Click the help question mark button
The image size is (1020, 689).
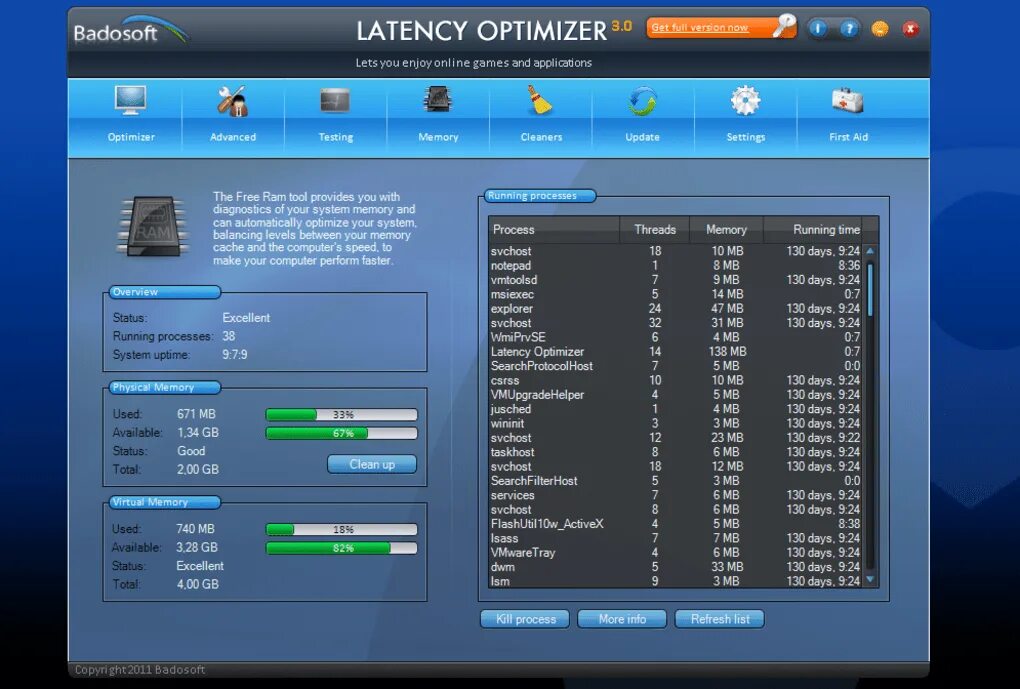848,29
